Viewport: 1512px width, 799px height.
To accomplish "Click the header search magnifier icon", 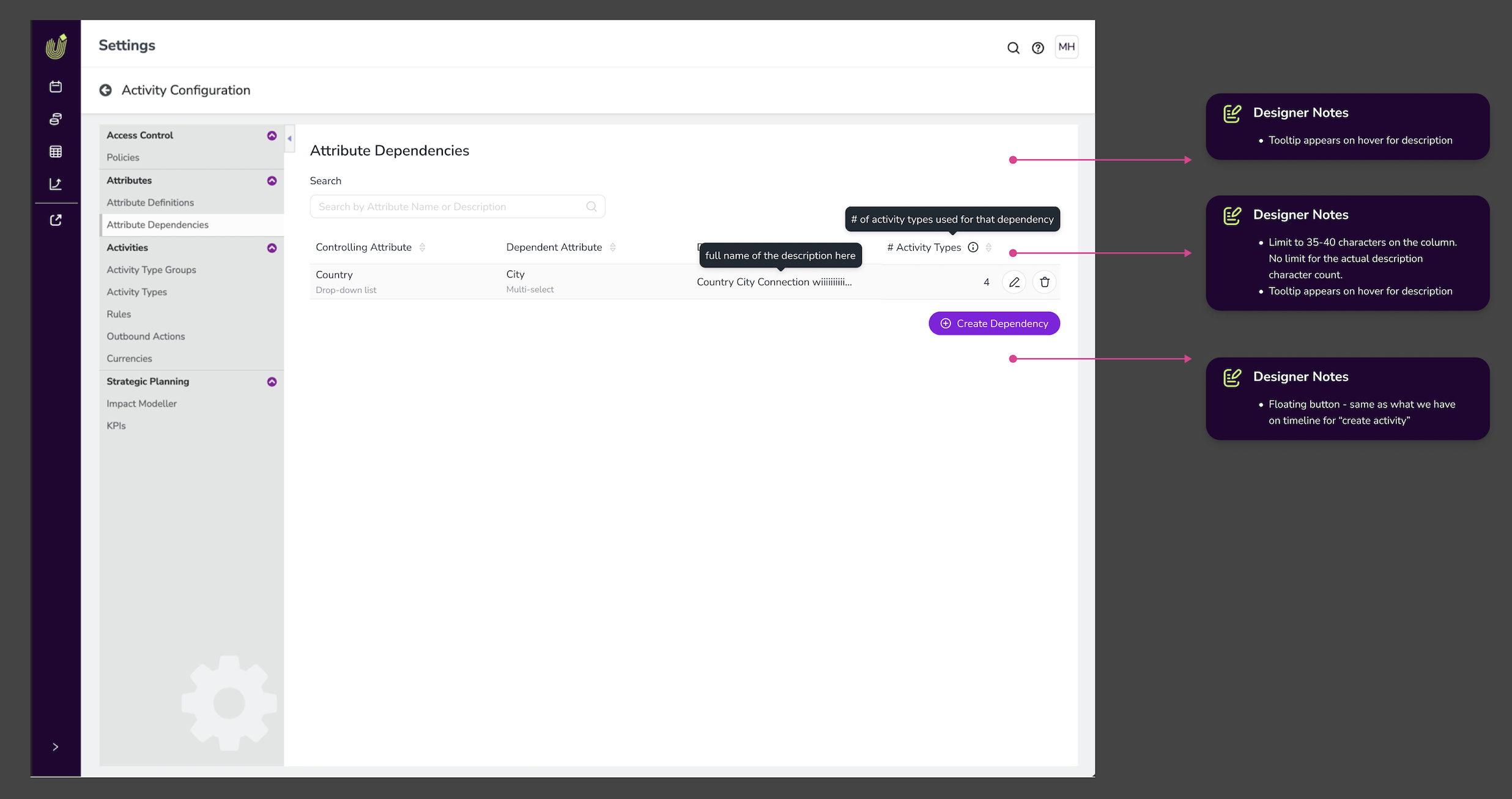I will coord(1014,48).
